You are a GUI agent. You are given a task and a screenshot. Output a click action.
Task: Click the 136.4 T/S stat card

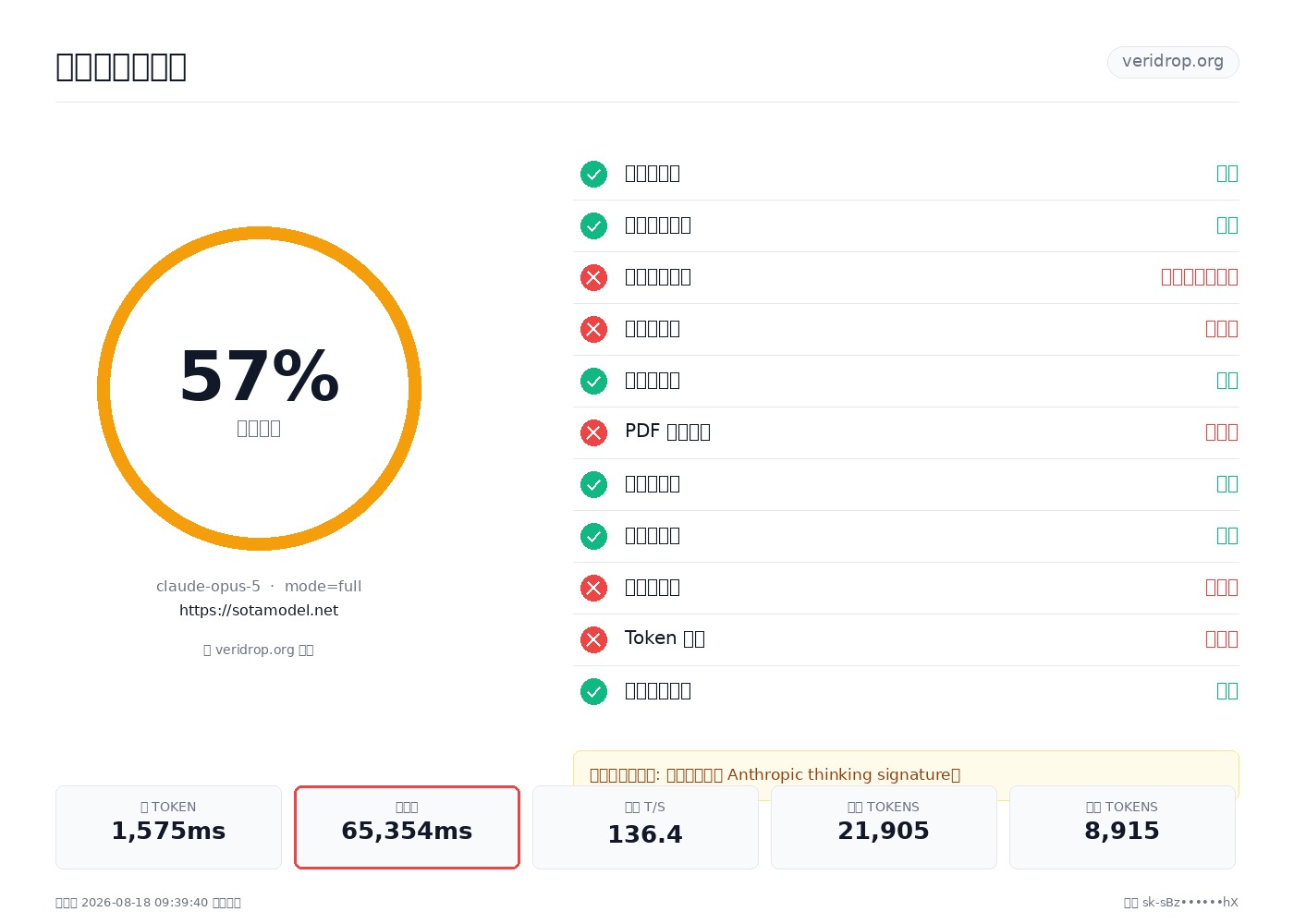tap(645, 827)
